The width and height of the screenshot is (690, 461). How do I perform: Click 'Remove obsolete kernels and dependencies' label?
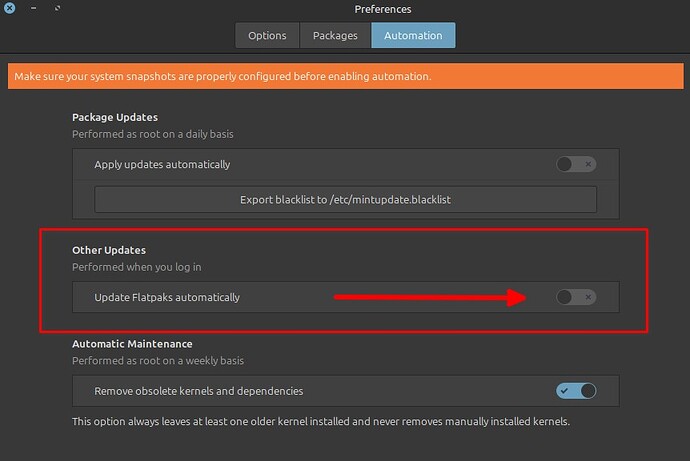click(x=198, y=391)
